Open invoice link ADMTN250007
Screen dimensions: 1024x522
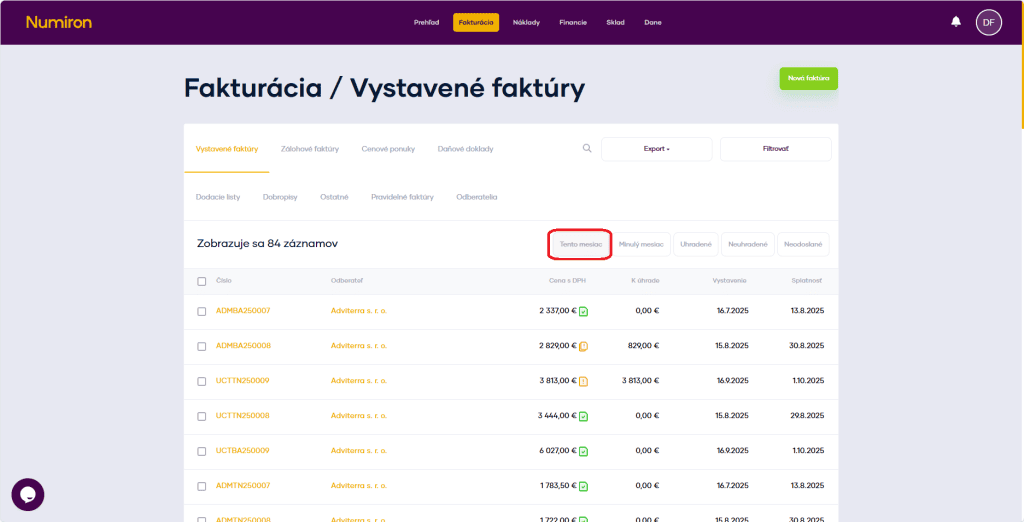[242, 485]
